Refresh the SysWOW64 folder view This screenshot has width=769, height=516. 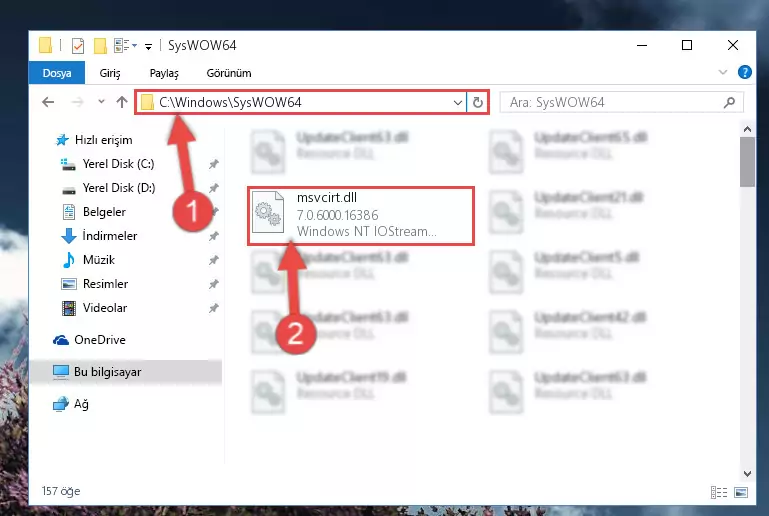tap(478, 103)
